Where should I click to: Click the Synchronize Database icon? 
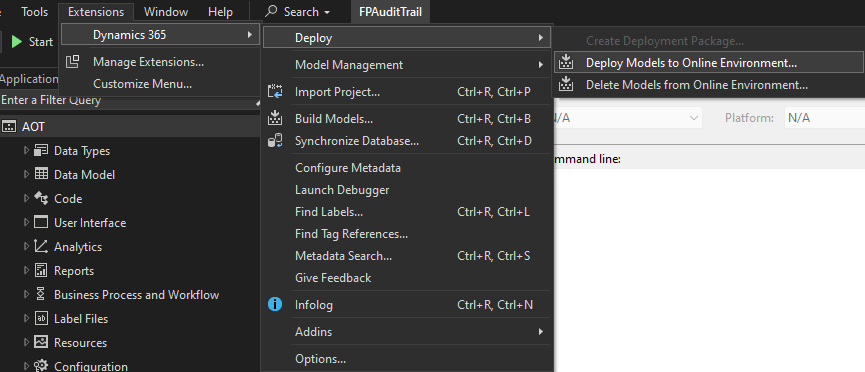point(275,141)
